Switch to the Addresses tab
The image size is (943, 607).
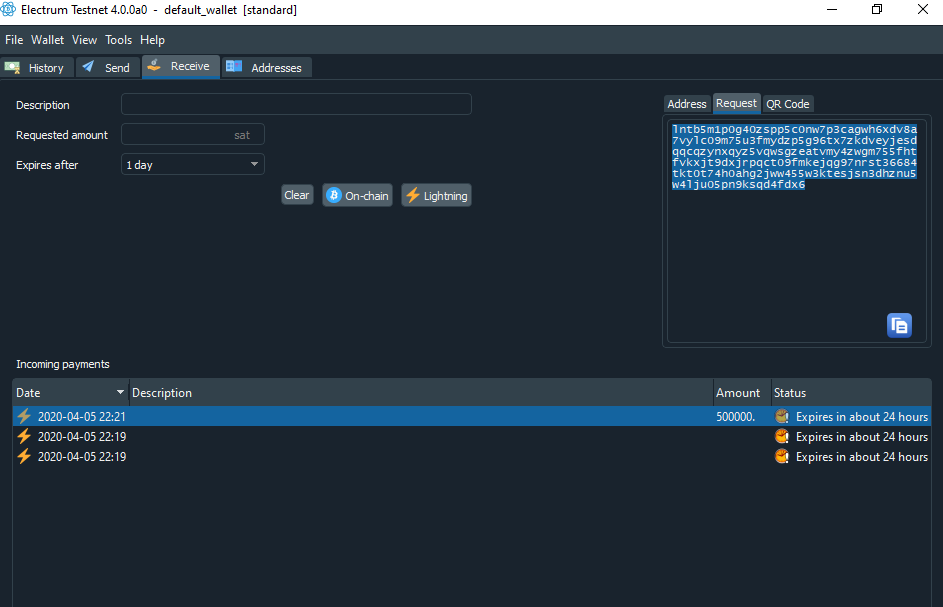pyautogui.click(x=266, y=67)
